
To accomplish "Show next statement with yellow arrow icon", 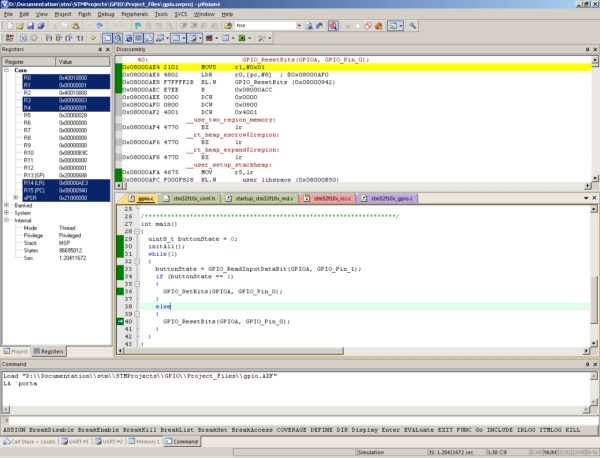I will tap(93, 38).
